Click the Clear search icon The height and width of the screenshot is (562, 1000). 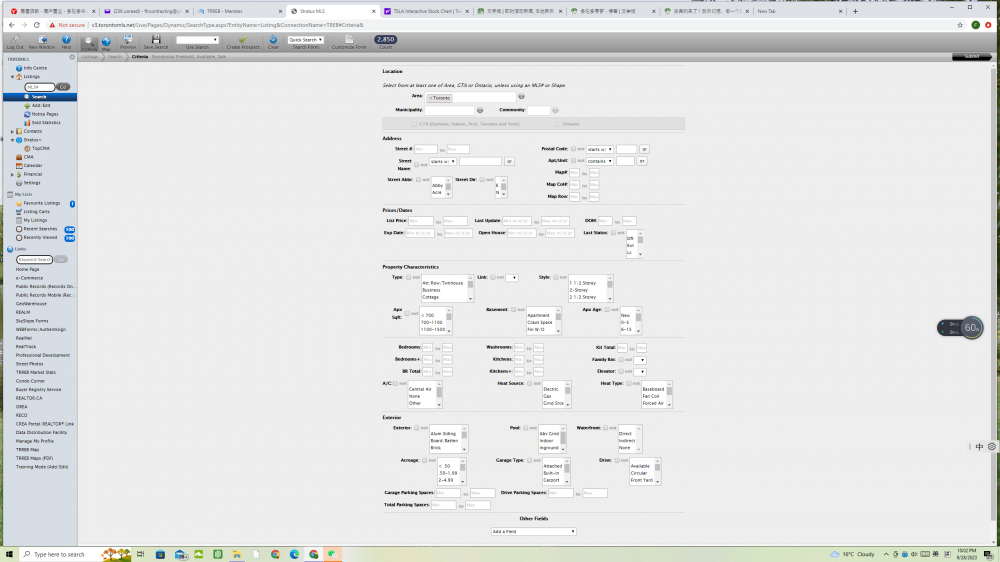(x=273, y=41)
